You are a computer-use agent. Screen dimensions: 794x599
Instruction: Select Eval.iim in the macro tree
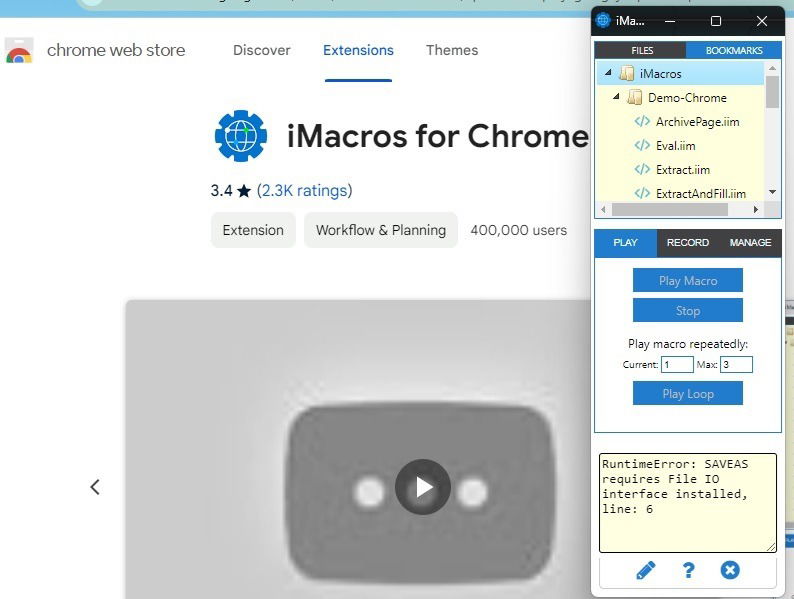(676, 145)
